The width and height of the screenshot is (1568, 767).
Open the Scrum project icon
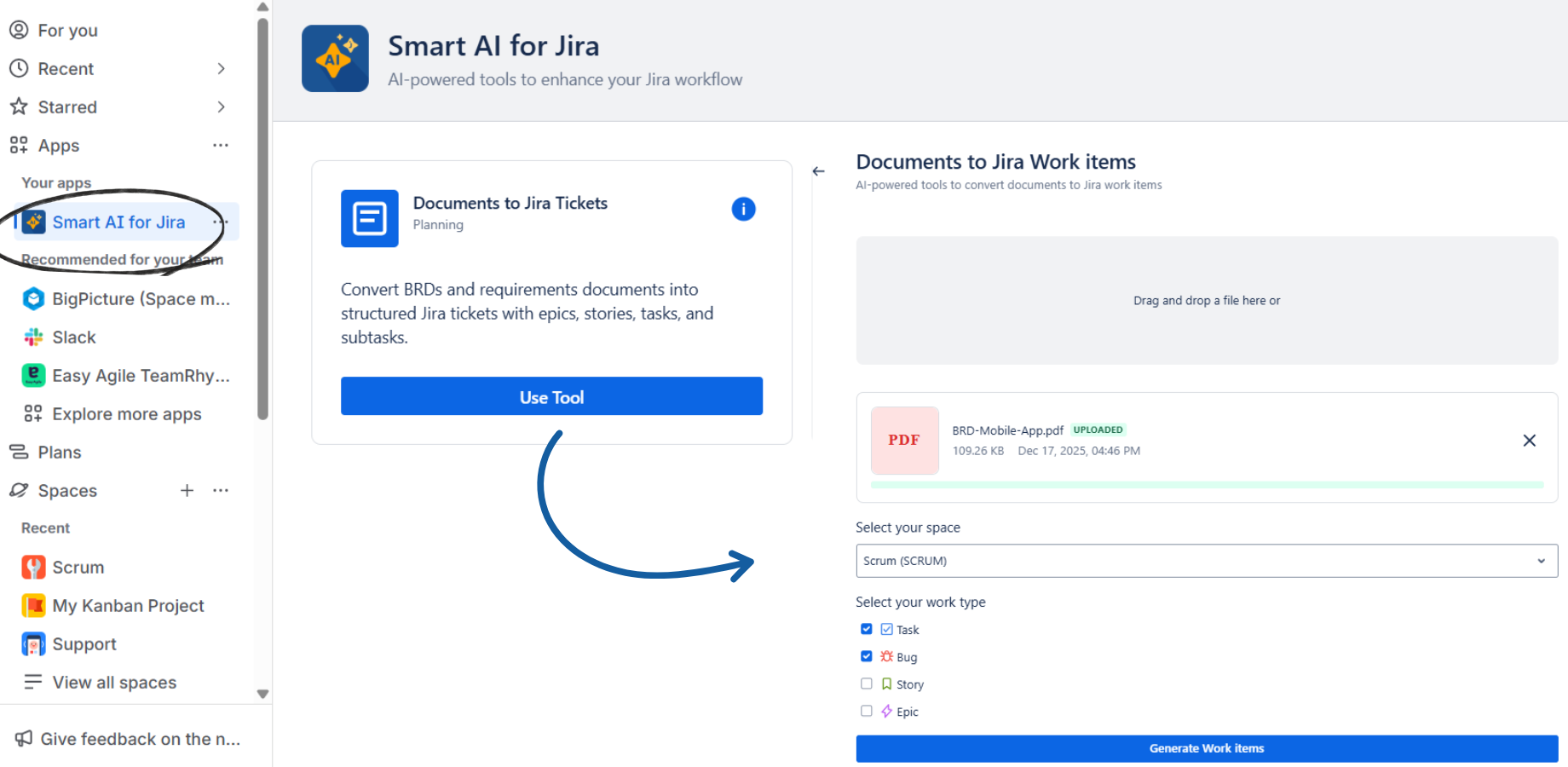tap(32, 567)
